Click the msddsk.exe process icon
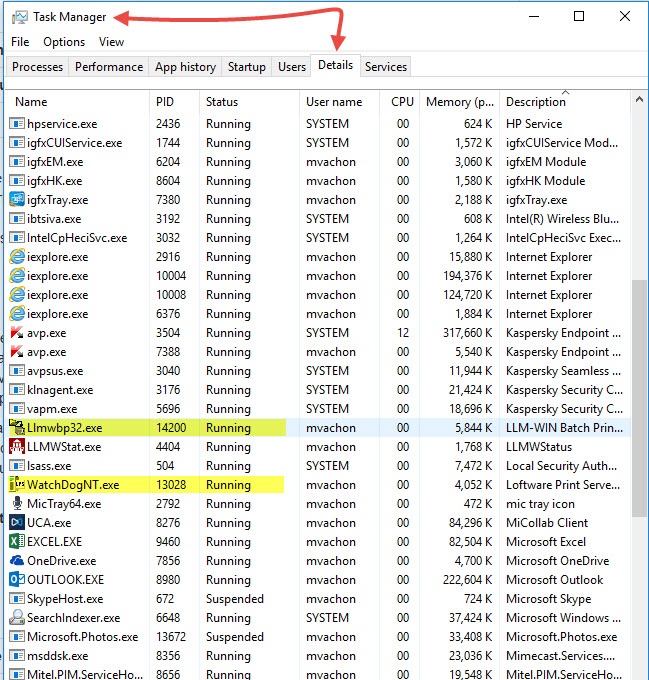This screenshot has height=680, width=649. [x=17, y=656]
